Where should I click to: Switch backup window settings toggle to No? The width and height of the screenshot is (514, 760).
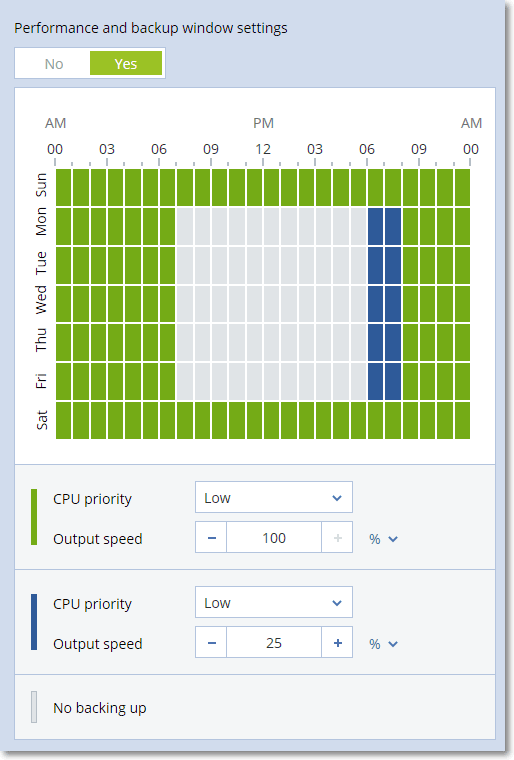(x=54, y=63)
